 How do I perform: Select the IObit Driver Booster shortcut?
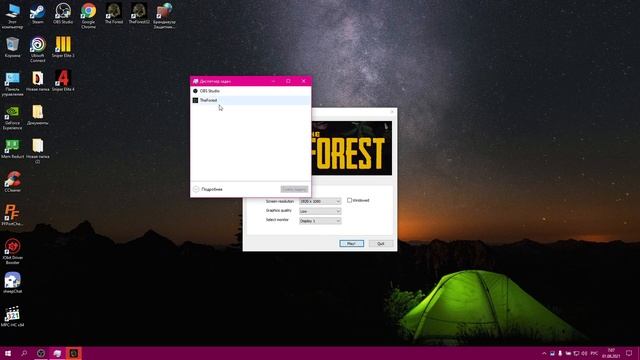pyautogui.click(x=12, y=252)
